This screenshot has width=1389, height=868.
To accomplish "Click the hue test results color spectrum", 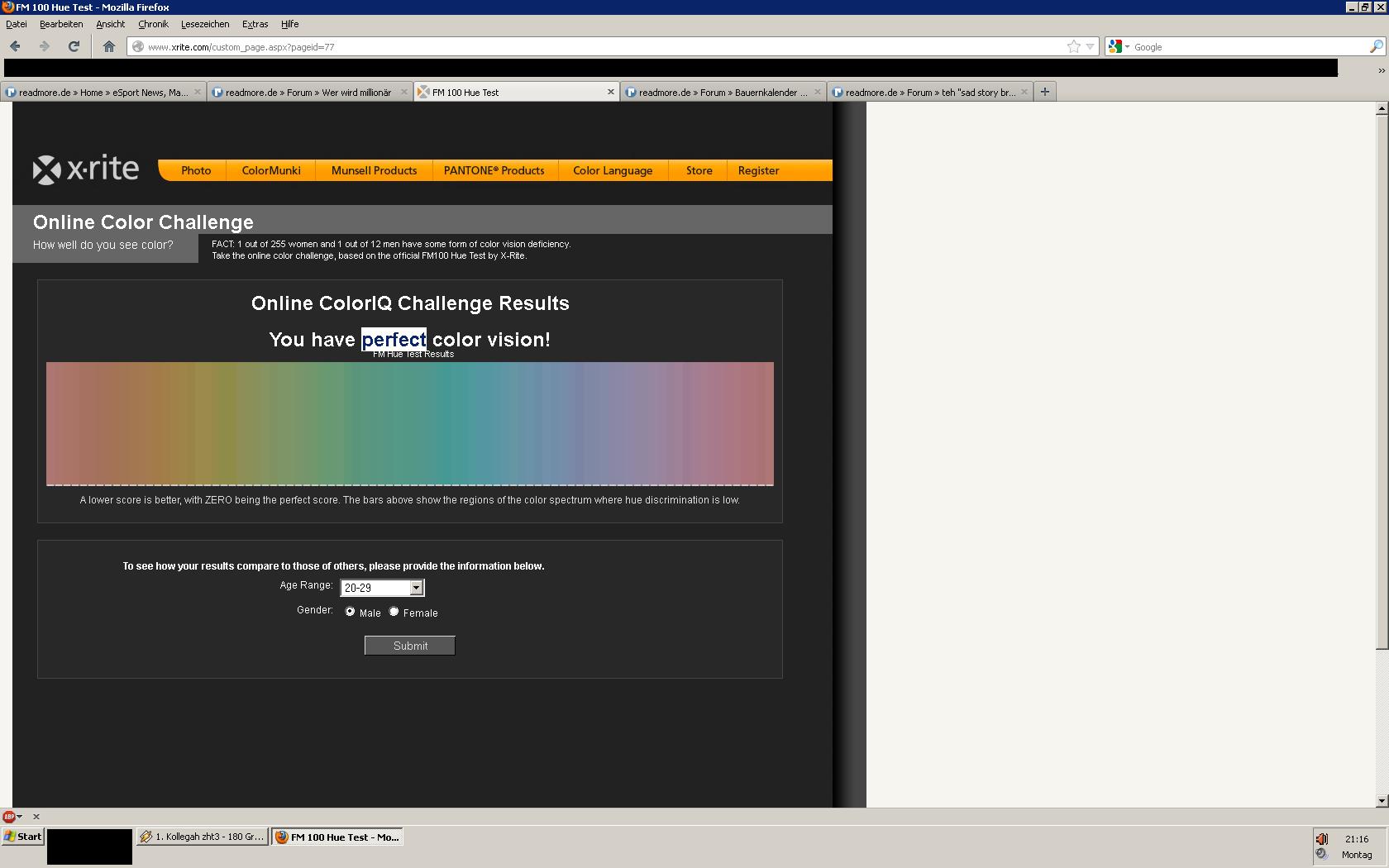I will click(410, 423).
